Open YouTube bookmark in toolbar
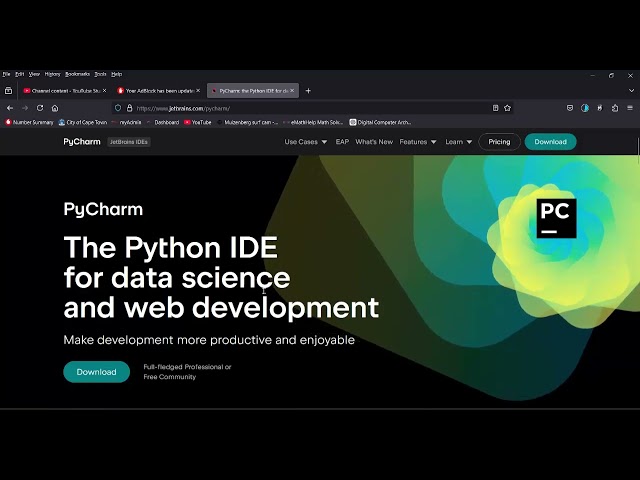 pos(198,122)
